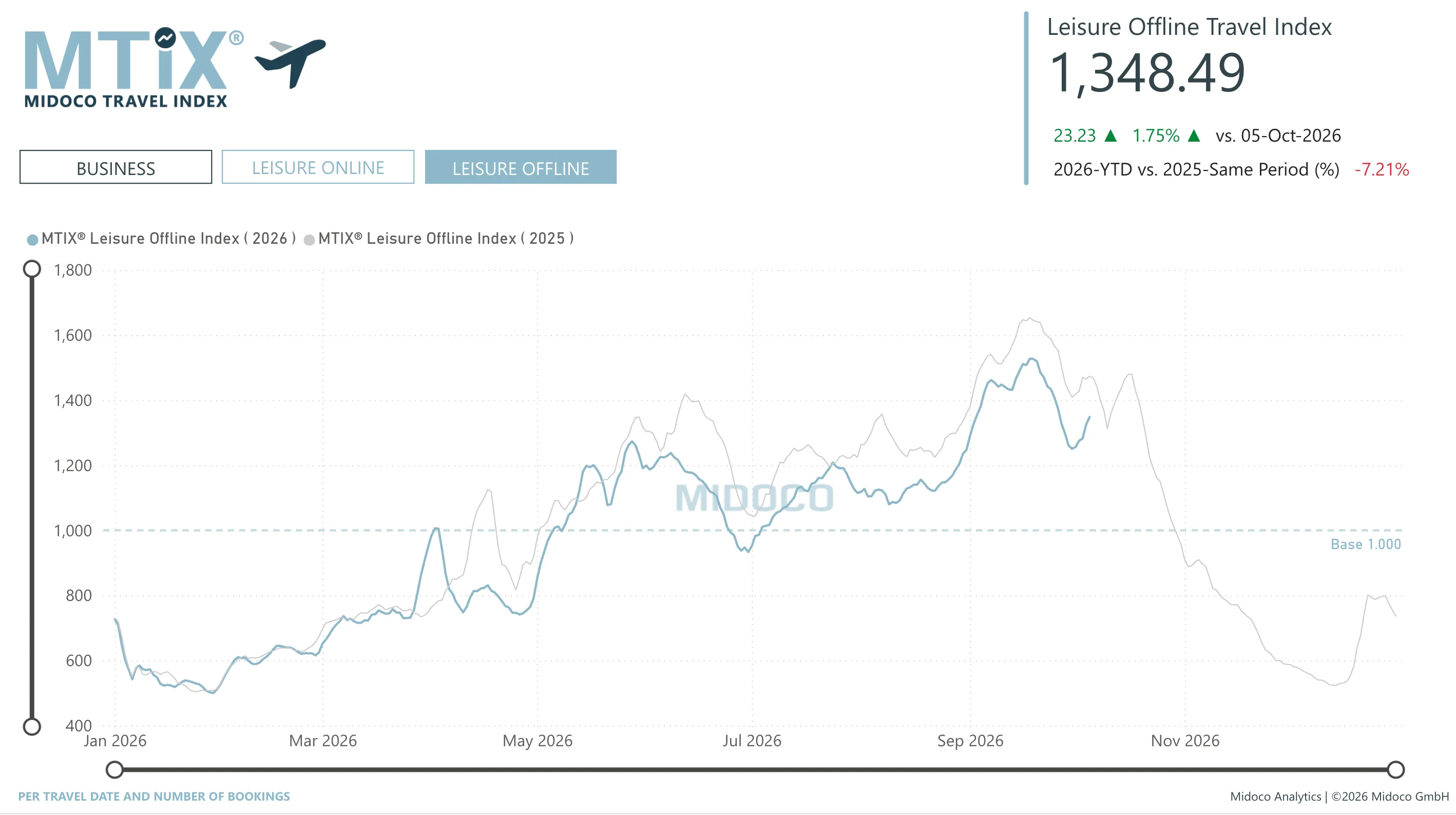Image resolution: width=1456 pixels, height=815 pixels.
Task: Switch to the BUSINESS index tab
Action: pyautogui.click(x=116, y=167)
